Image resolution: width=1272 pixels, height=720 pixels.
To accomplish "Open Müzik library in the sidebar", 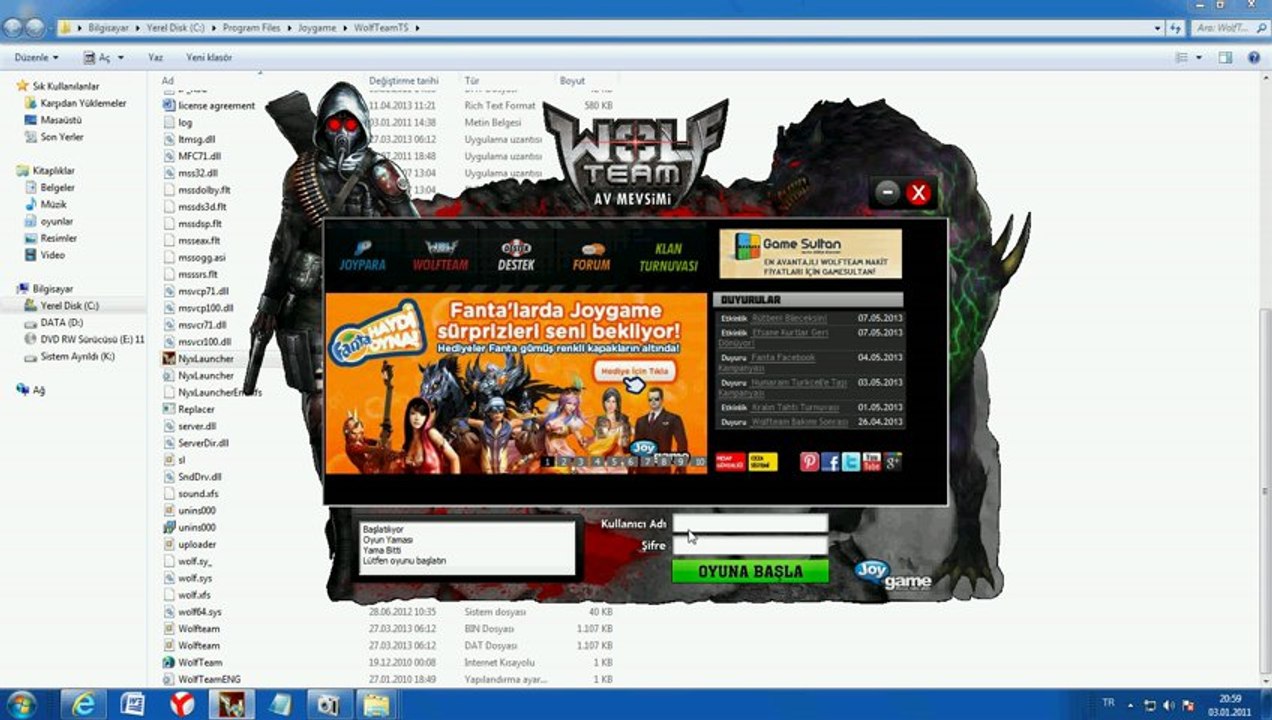I will (x=53, y=205).
